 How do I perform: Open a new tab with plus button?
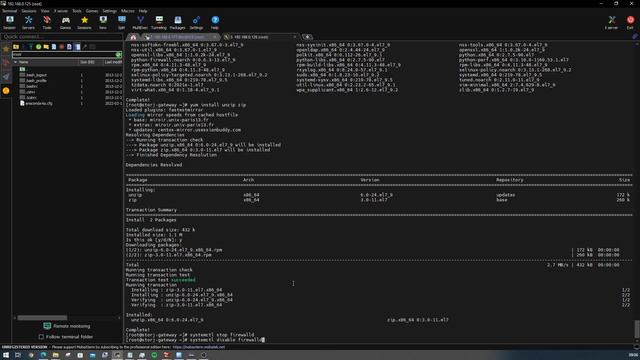tap(307, 37)
